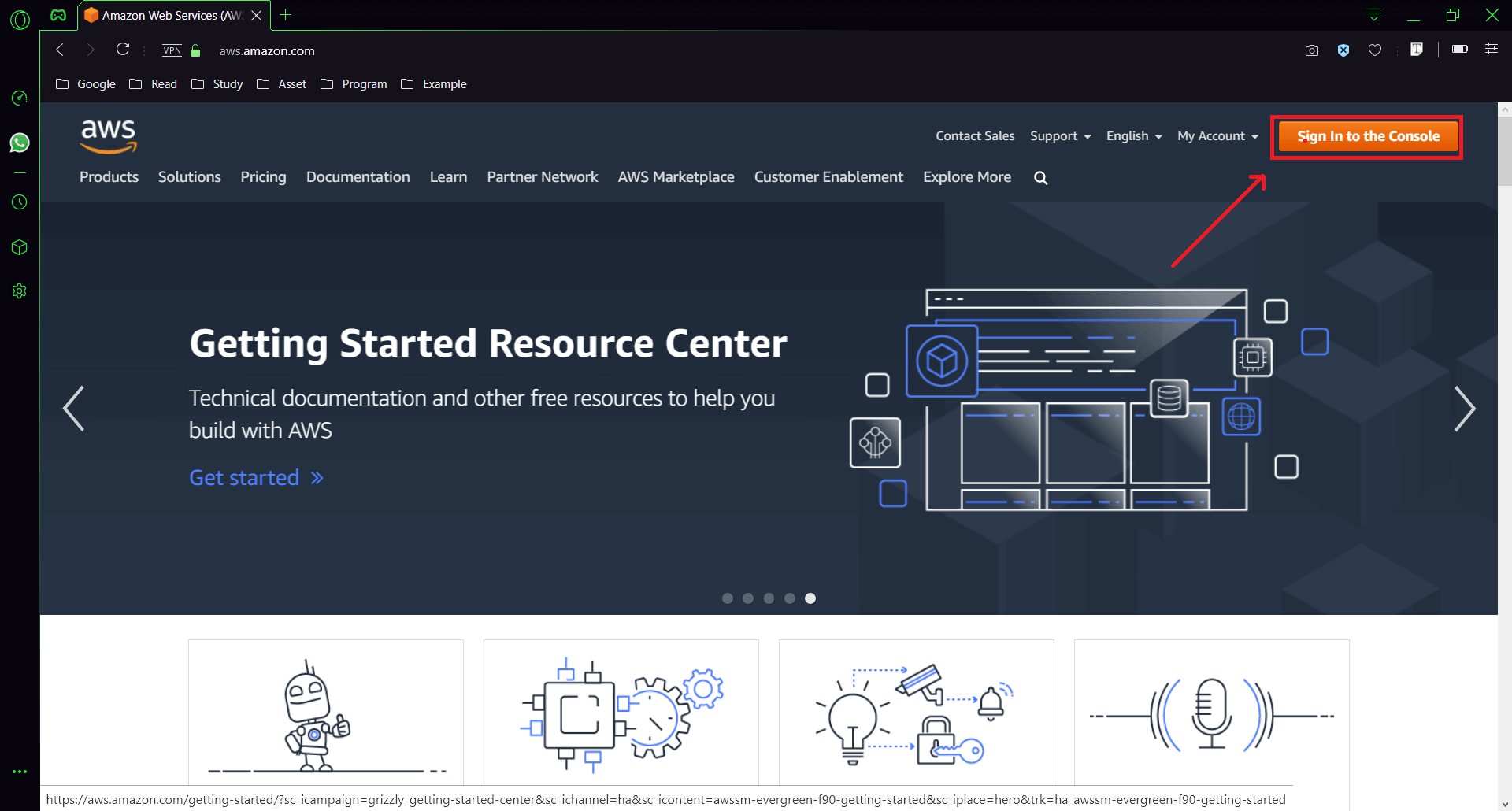The height and width of the screenshot is (811, 1512).
Task: Click the address bar showing aws.amazon.com
Action: 266,50
